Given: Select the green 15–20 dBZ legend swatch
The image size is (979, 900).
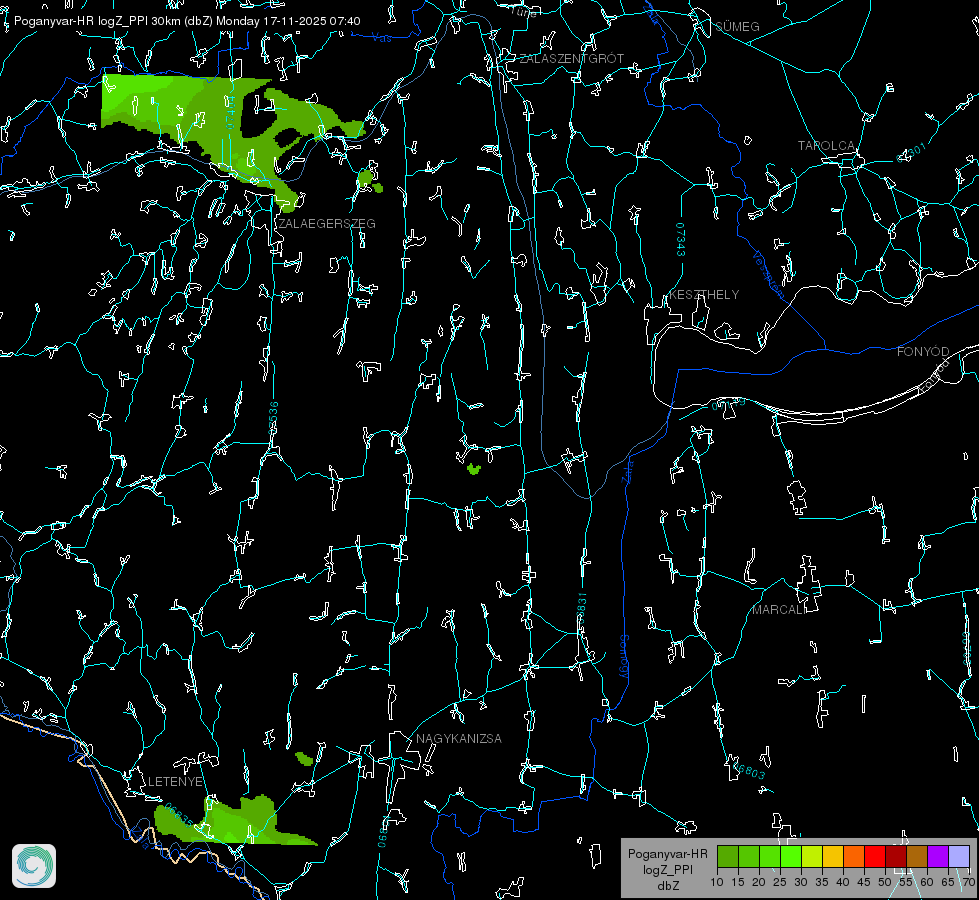Looking at the screenshot, I should click(x=749, y=856).
